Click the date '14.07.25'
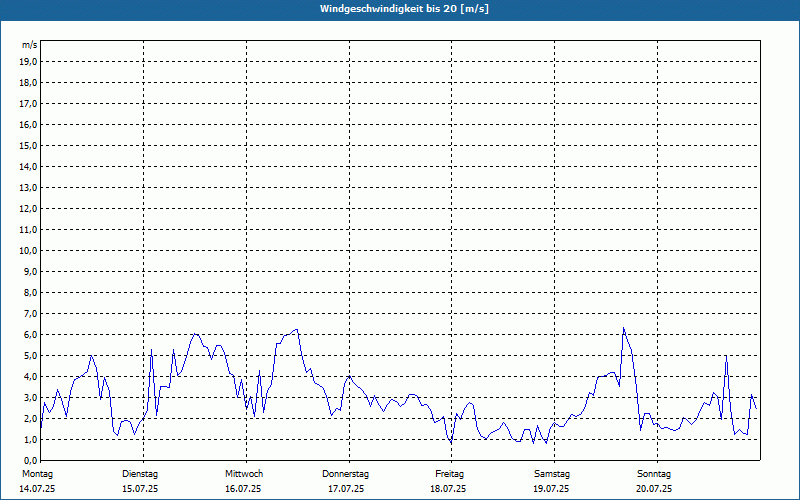Screen dimensions: 800x500 coord(37,489)
